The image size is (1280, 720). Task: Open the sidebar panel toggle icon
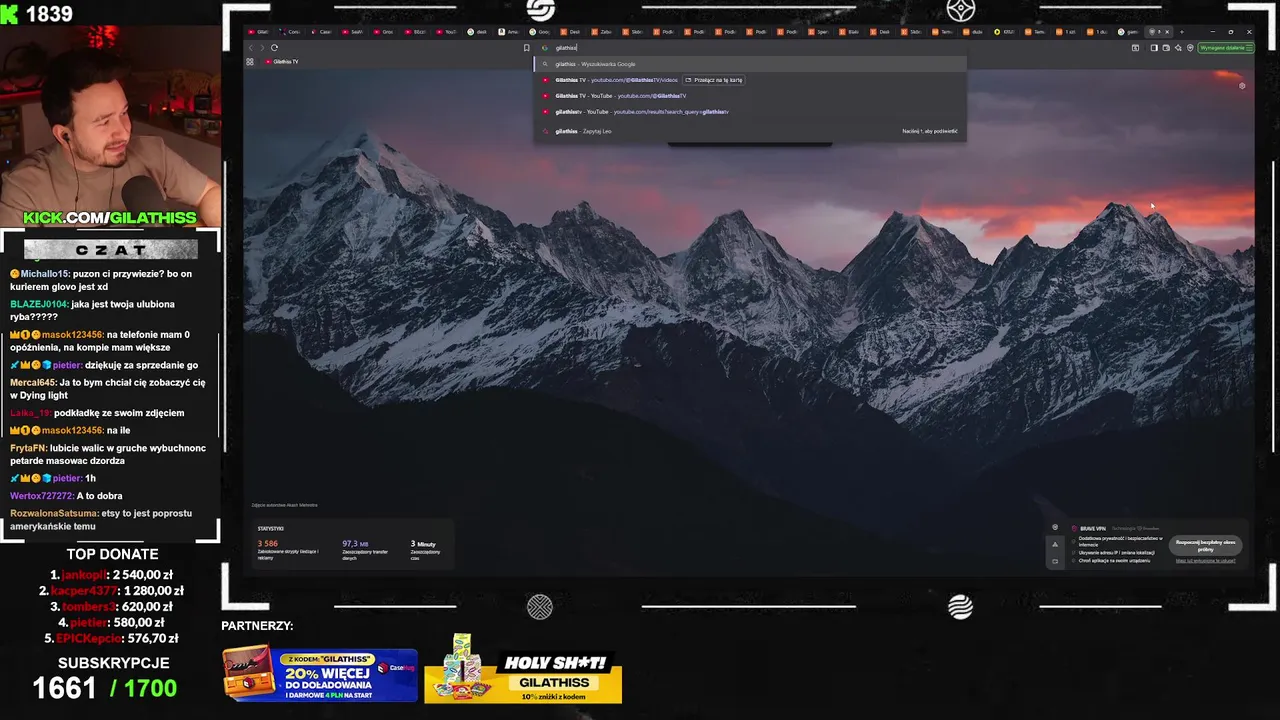tap(1154, 48)
